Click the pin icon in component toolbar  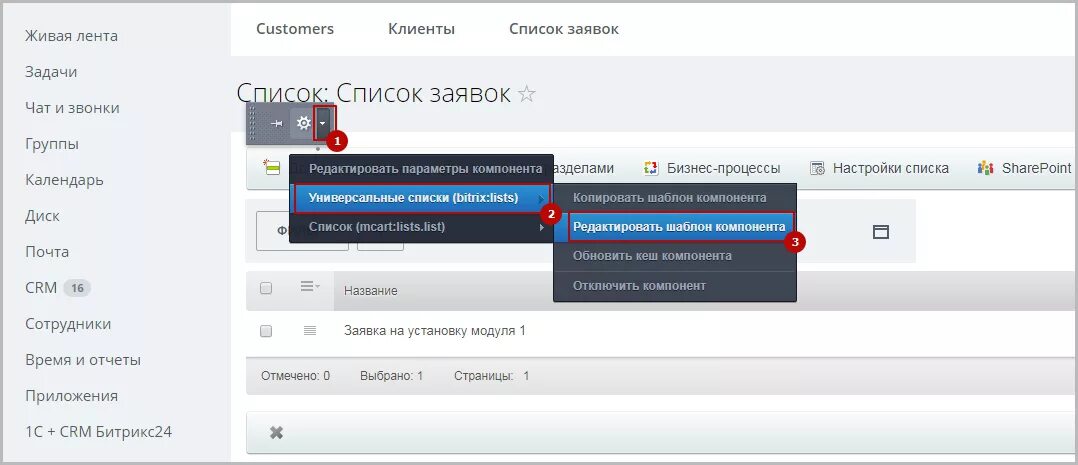276,124
